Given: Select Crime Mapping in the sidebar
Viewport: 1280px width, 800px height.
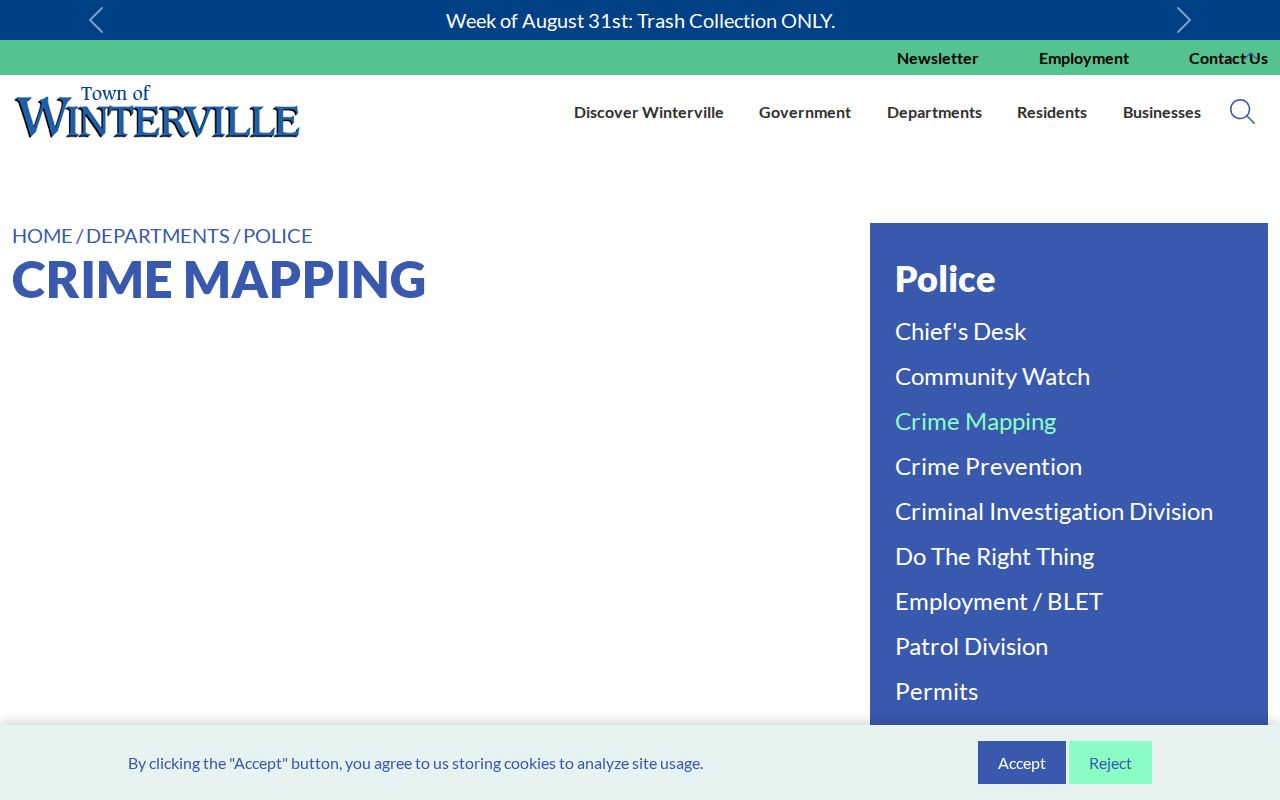Looking at the screenshot, I should pyautogui.click(x=975, y=422).
